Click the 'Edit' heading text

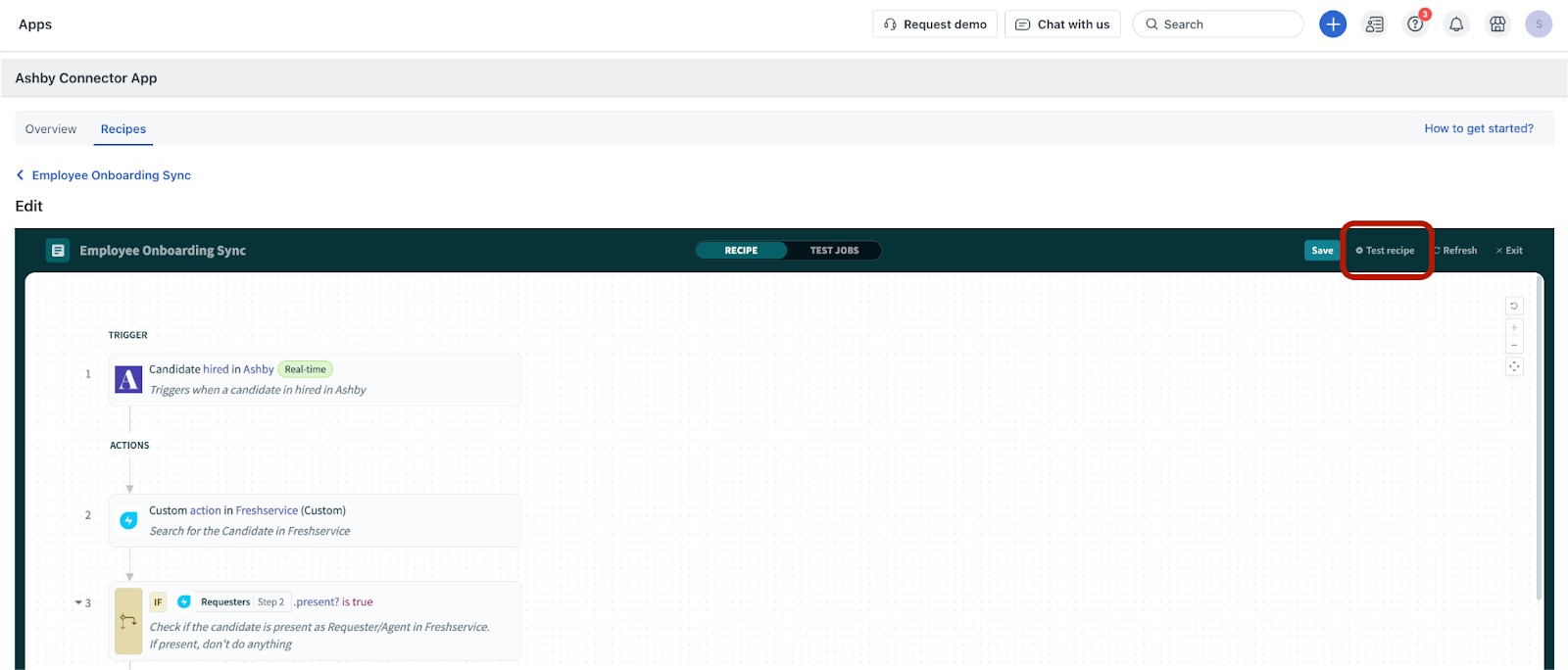point(28,206)
